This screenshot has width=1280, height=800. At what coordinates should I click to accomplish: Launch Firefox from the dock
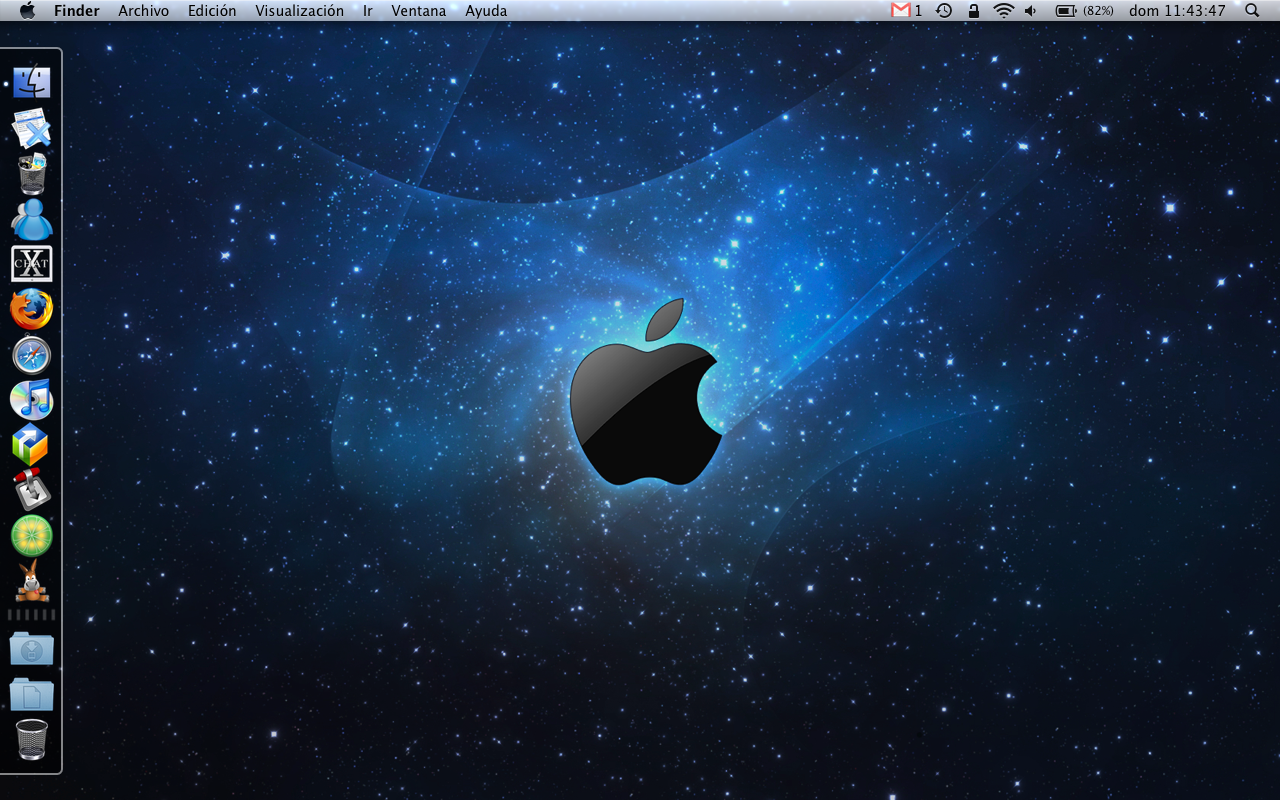pos(32,309)
